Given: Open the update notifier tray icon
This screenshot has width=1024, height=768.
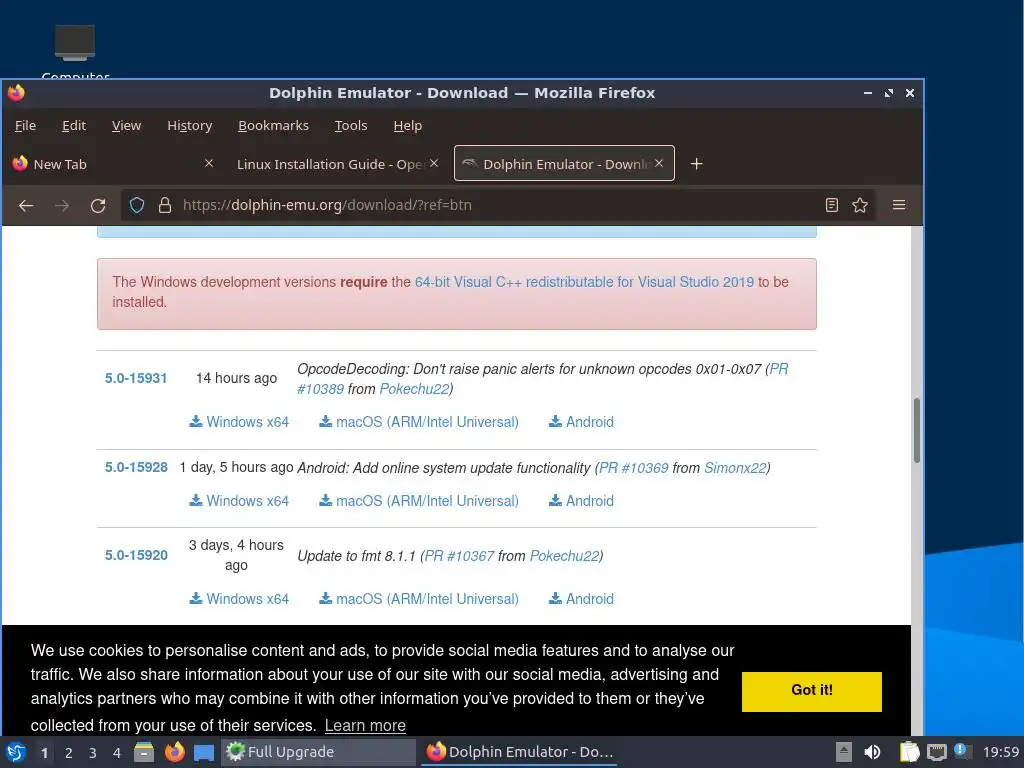Looking at the screenshot, I should (x=963, y=751).
